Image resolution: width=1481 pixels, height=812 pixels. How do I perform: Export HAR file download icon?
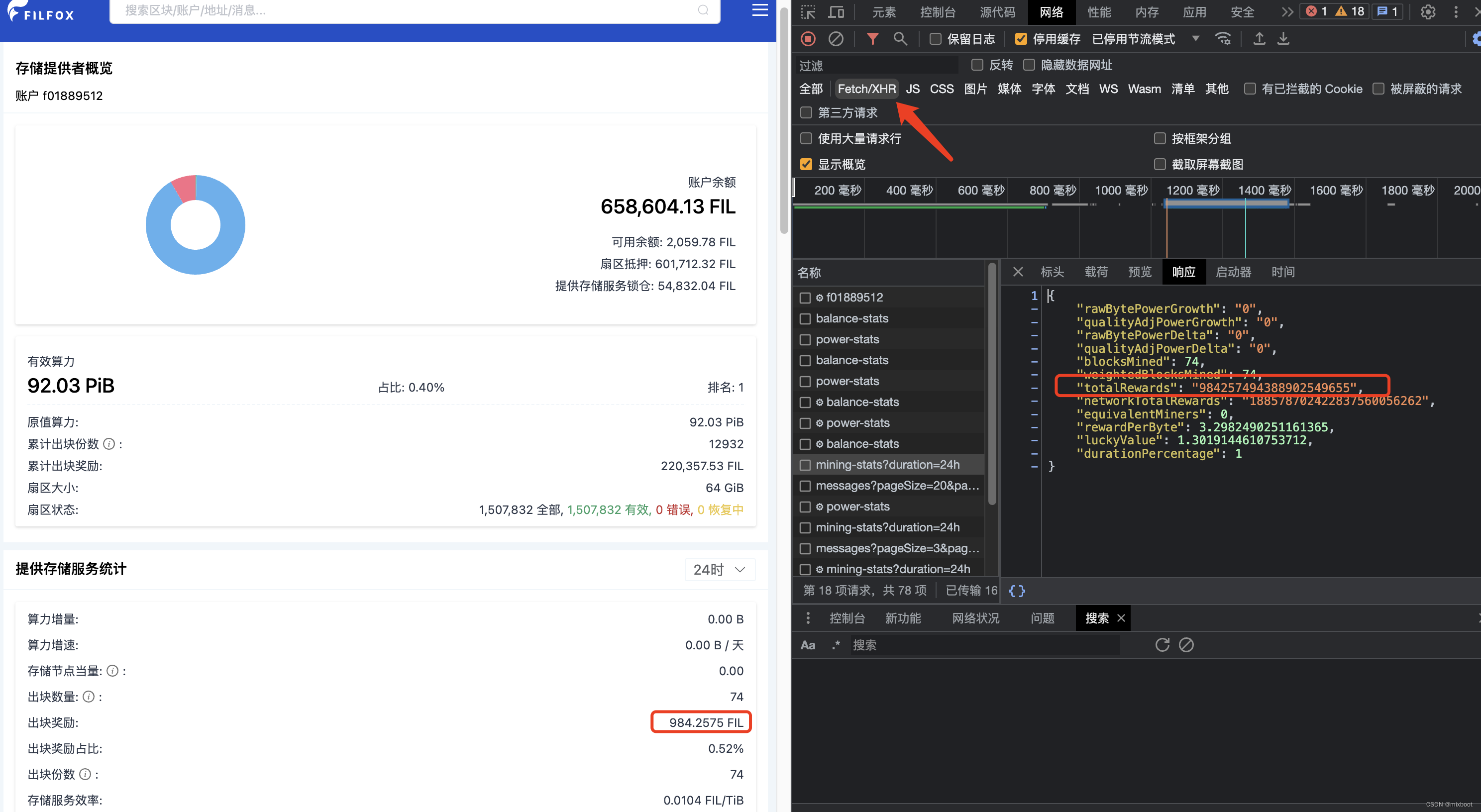pyautogui.click(x=1283, y=39)
